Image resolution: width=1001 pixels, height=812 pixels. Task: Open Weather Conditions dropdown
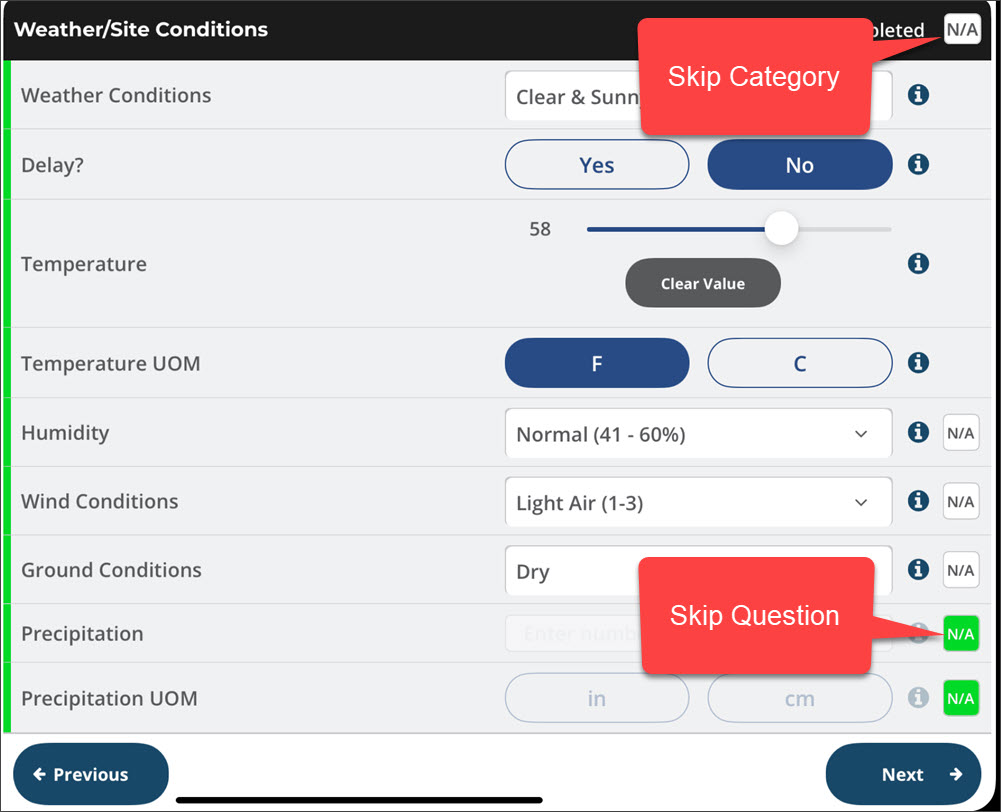coord(570,97)
